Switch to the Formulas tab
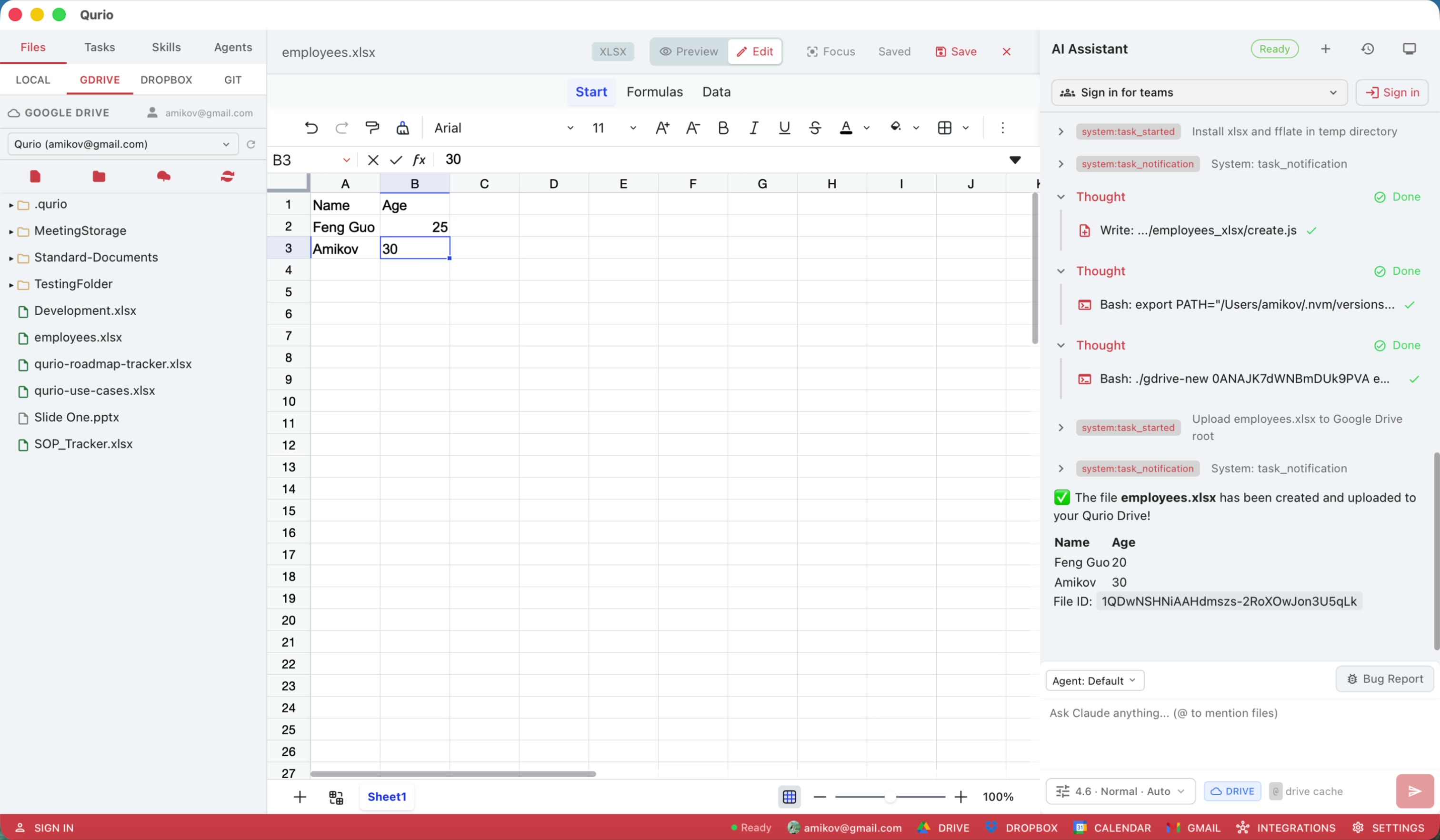1440x840 pixels. [x=655, y=91]
